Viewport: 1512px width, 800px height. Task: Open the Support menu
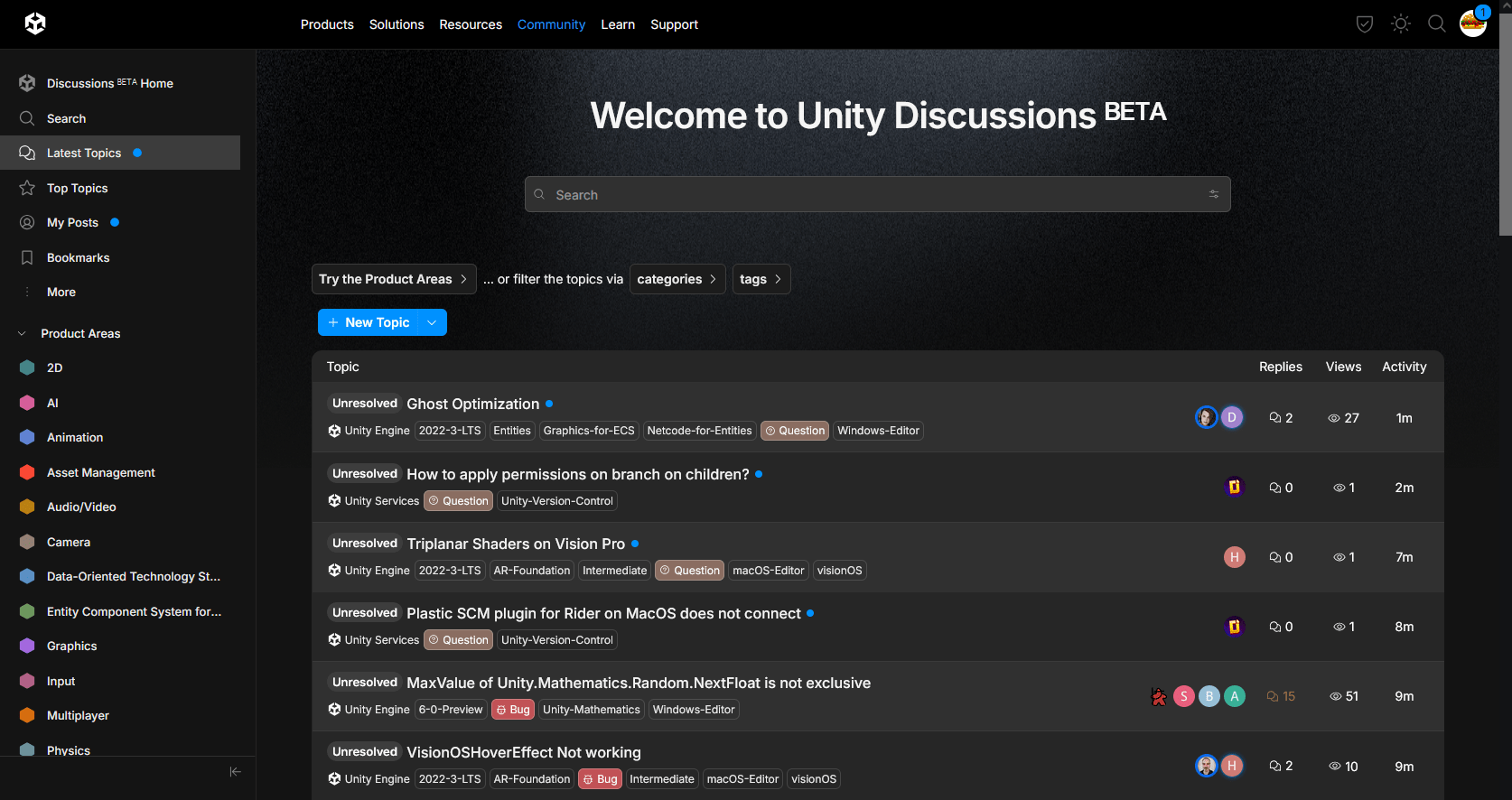point(674,24)
